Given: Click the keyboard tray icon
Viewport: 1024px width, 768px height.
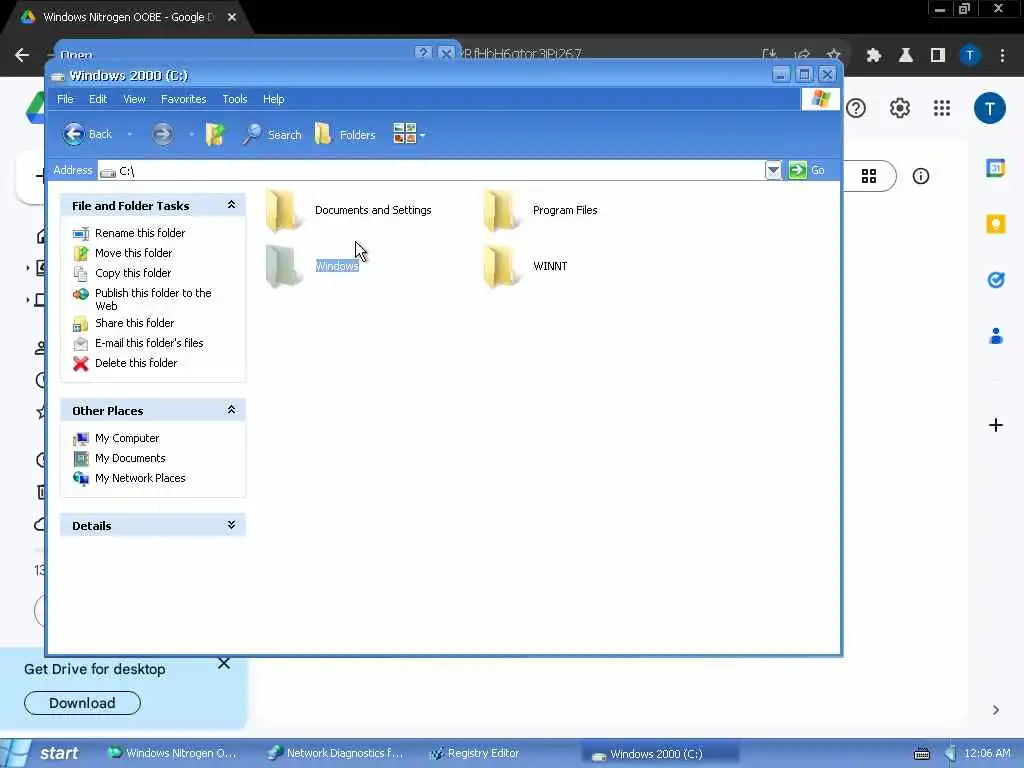Looking at the screenshot, I should (921, 754).
